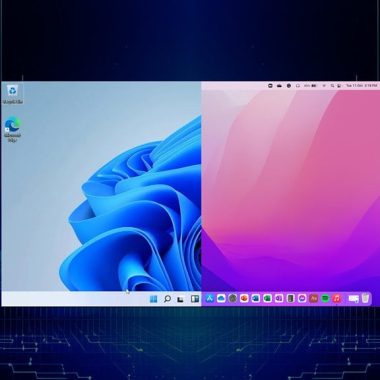380x380 pixels.
Task: Click the cloud status icon in the menu bar
Action: (279, 86)
